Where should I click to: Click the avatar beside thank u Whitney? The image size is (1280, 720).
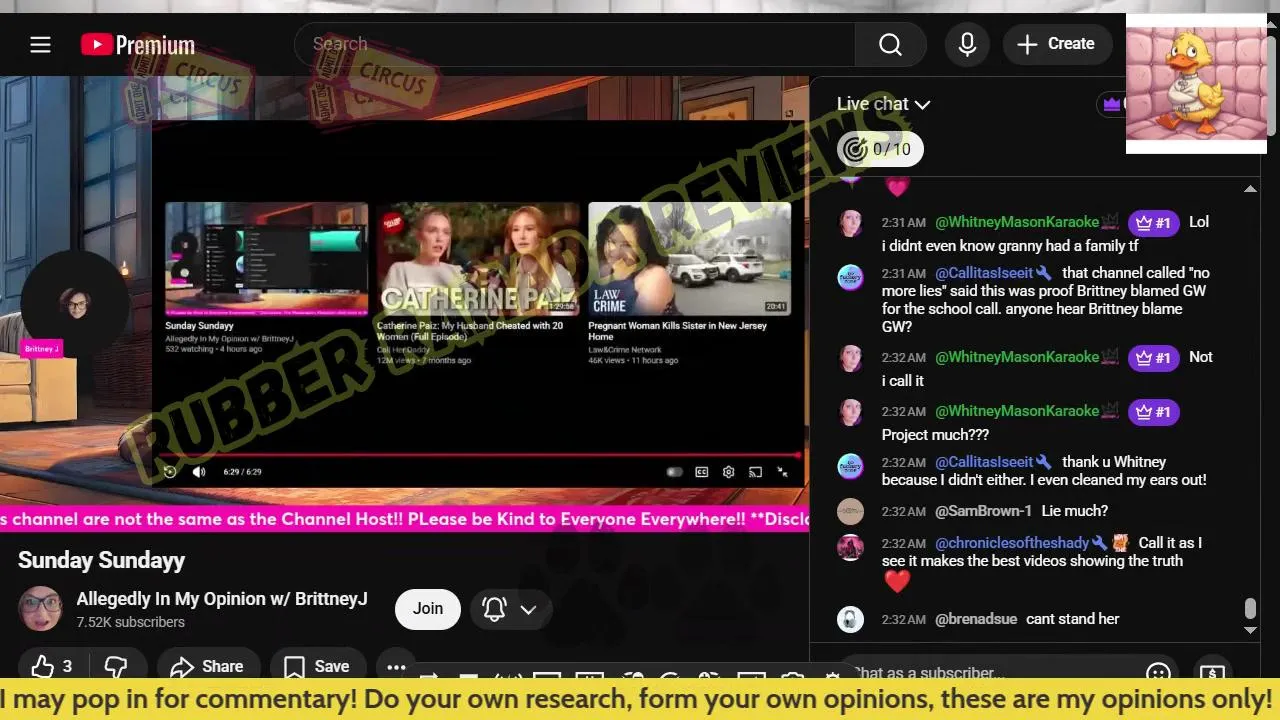tap(850, 466)
